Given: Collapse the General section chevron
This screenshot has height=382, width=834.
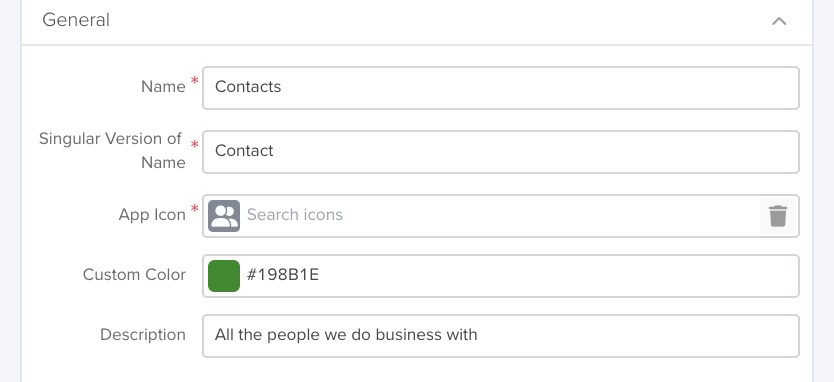Looking at the screenshot, I should pyautogui.click(x=779, y=21).
